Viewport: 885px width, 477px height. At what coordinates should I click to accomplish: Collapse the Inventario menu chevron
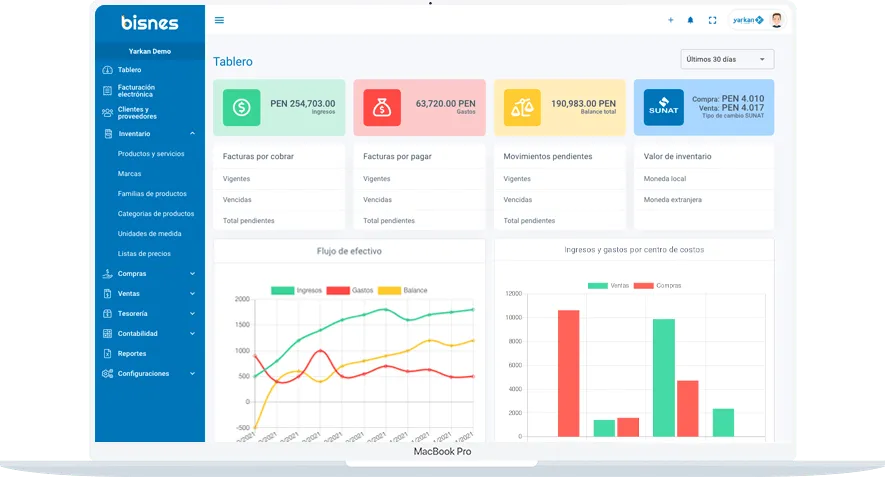point(192,134)
